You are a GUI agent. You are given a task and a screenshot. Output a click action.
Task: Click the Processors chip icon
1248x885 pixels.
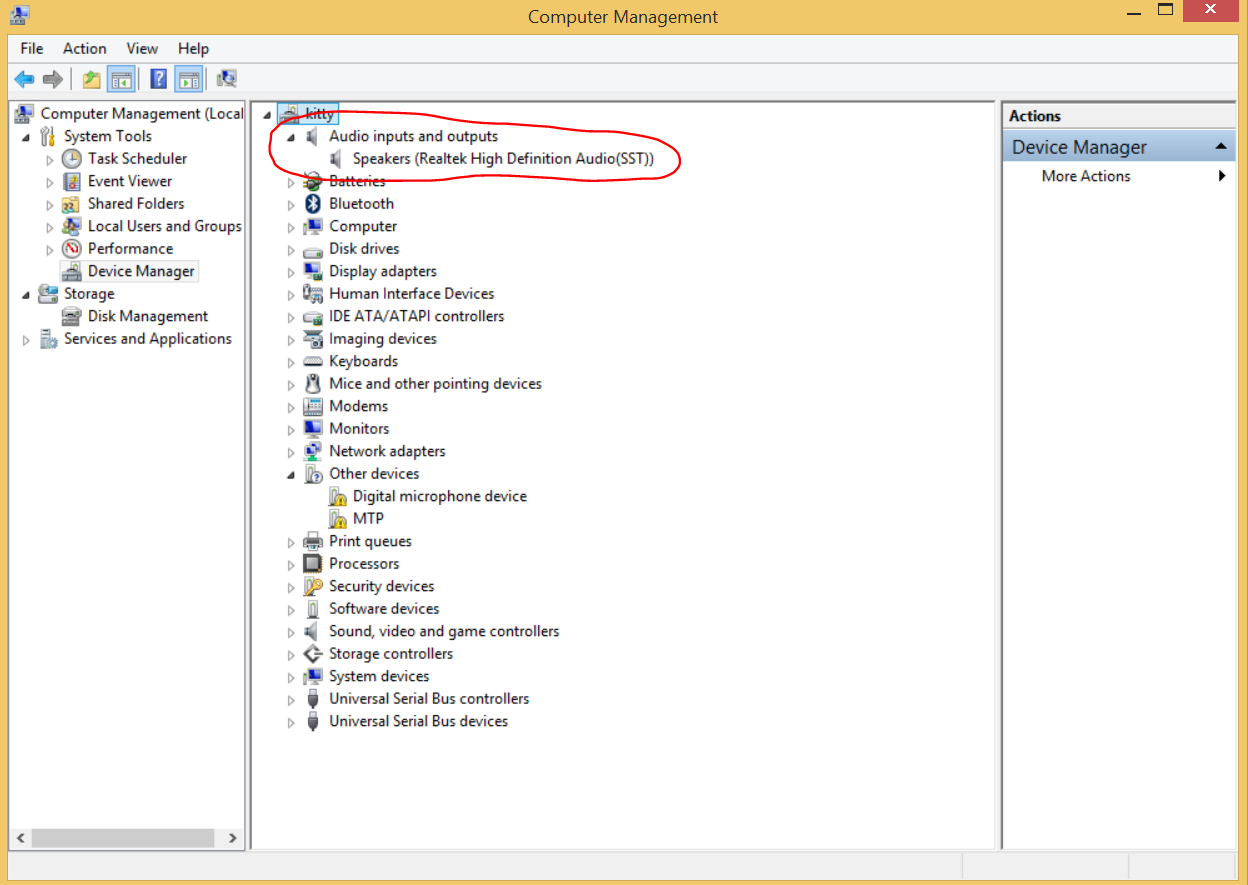pos(314,564)
